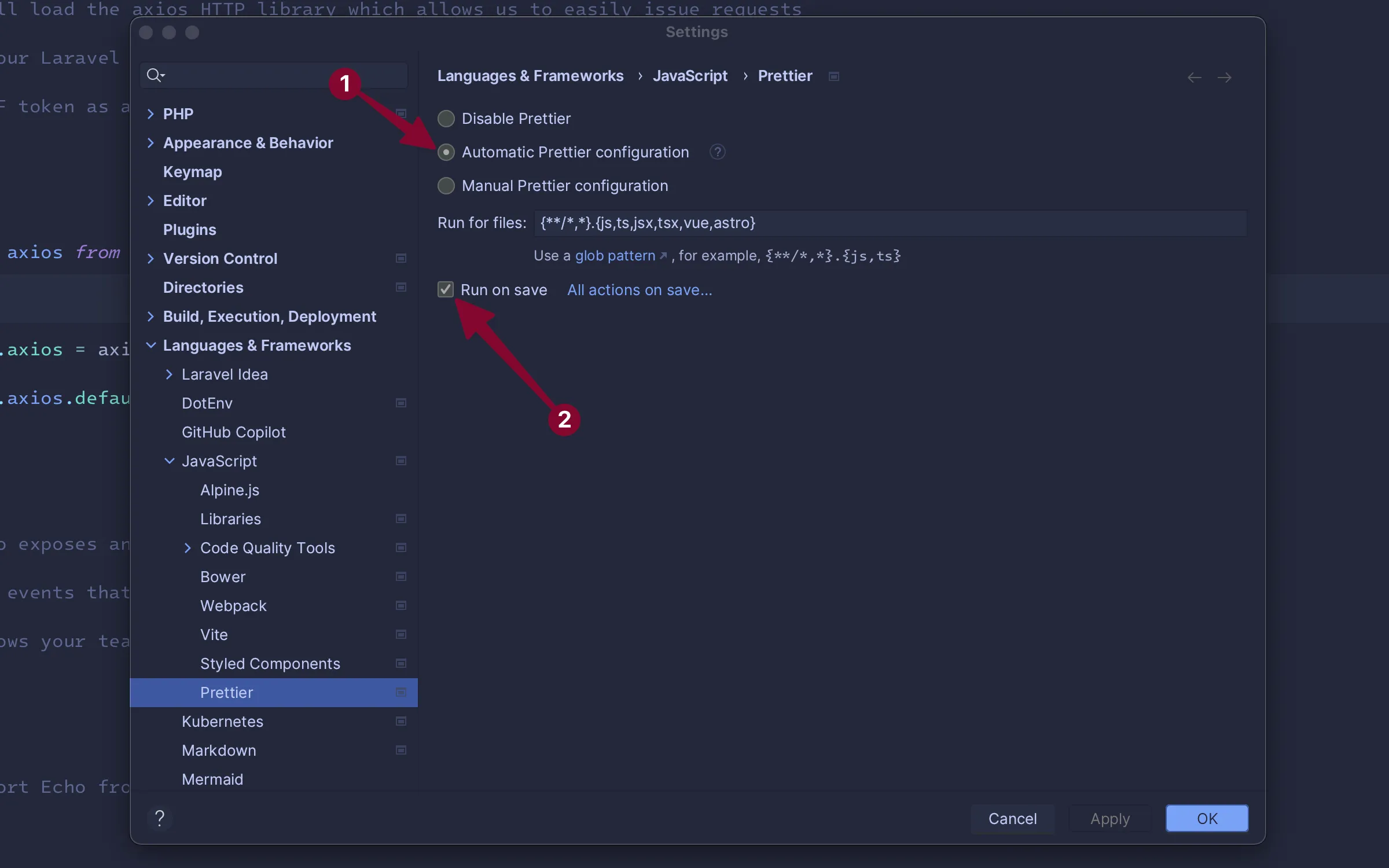Expand the Code Quality Tools node

pyautogui.click(x=188, y=548)
